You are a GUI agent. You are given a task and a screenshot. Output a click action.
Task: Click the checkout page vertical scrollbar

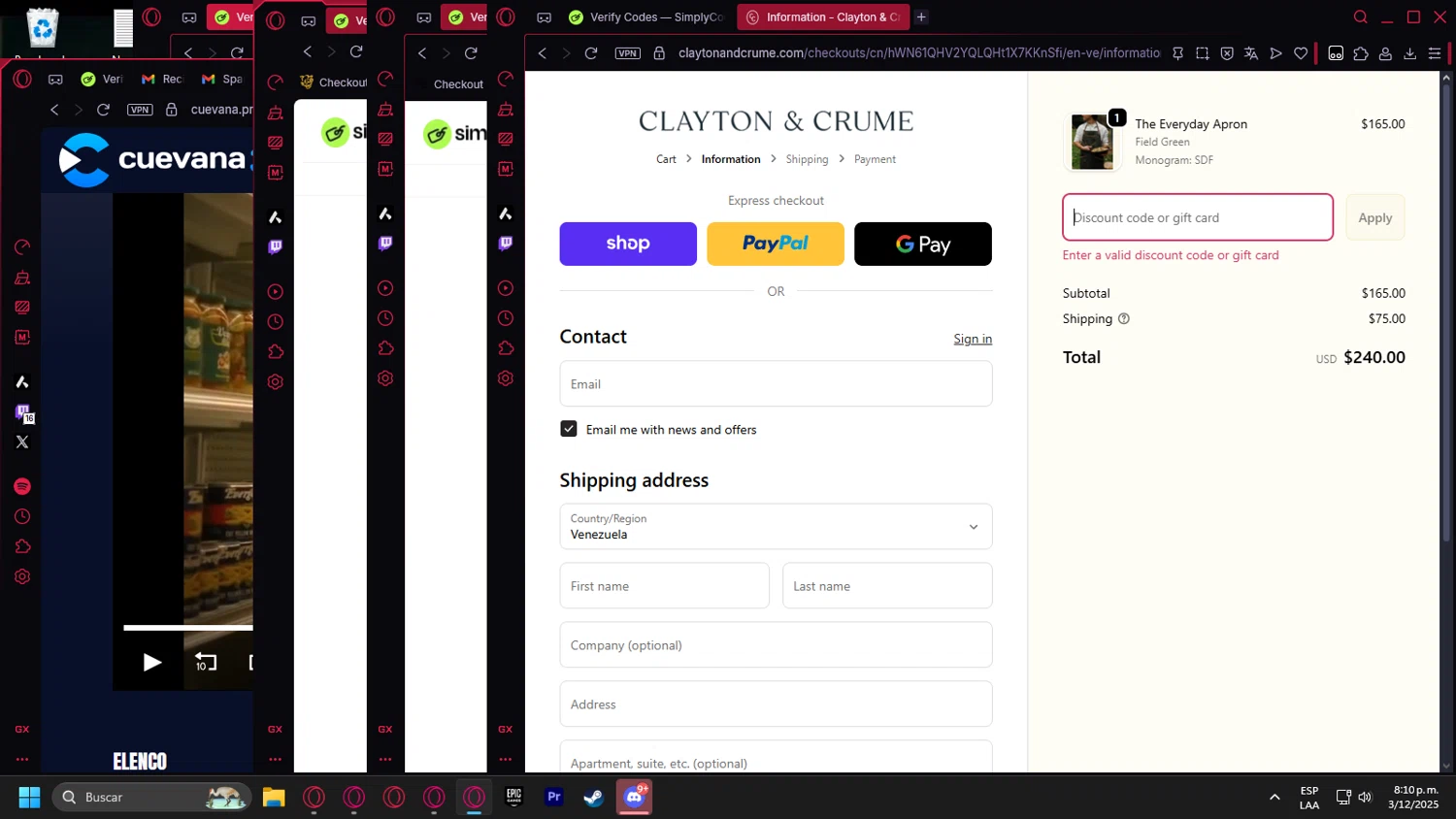coord(1446,311)
